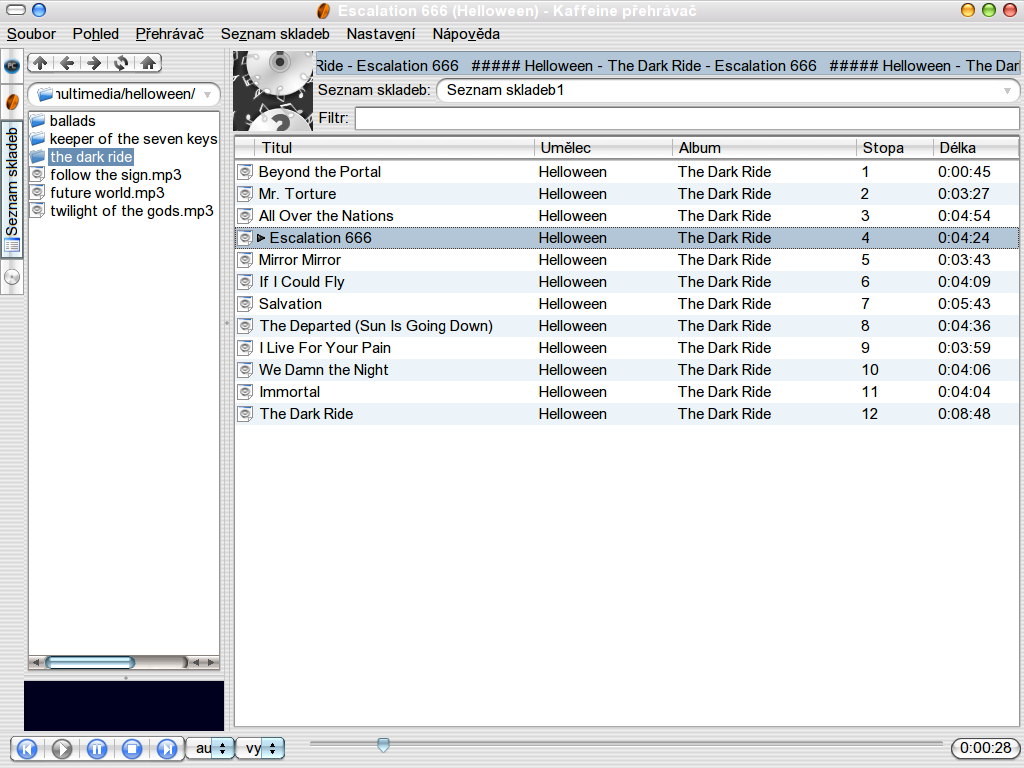Image resolution: width=1024 pixels, height=768 pixels.
Task: Open the Seznam skladeb menu
Action: [x=275, y=34]
